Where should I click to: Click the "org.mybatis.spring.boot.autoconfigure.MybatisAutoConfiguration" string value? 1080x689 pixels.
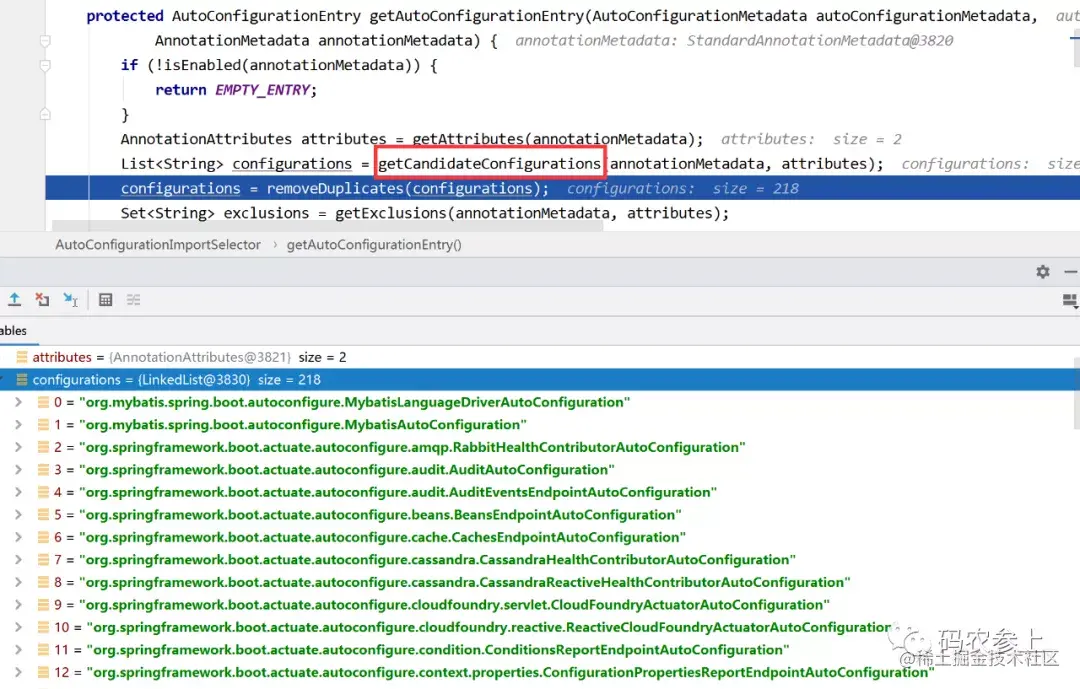point(302,424)
